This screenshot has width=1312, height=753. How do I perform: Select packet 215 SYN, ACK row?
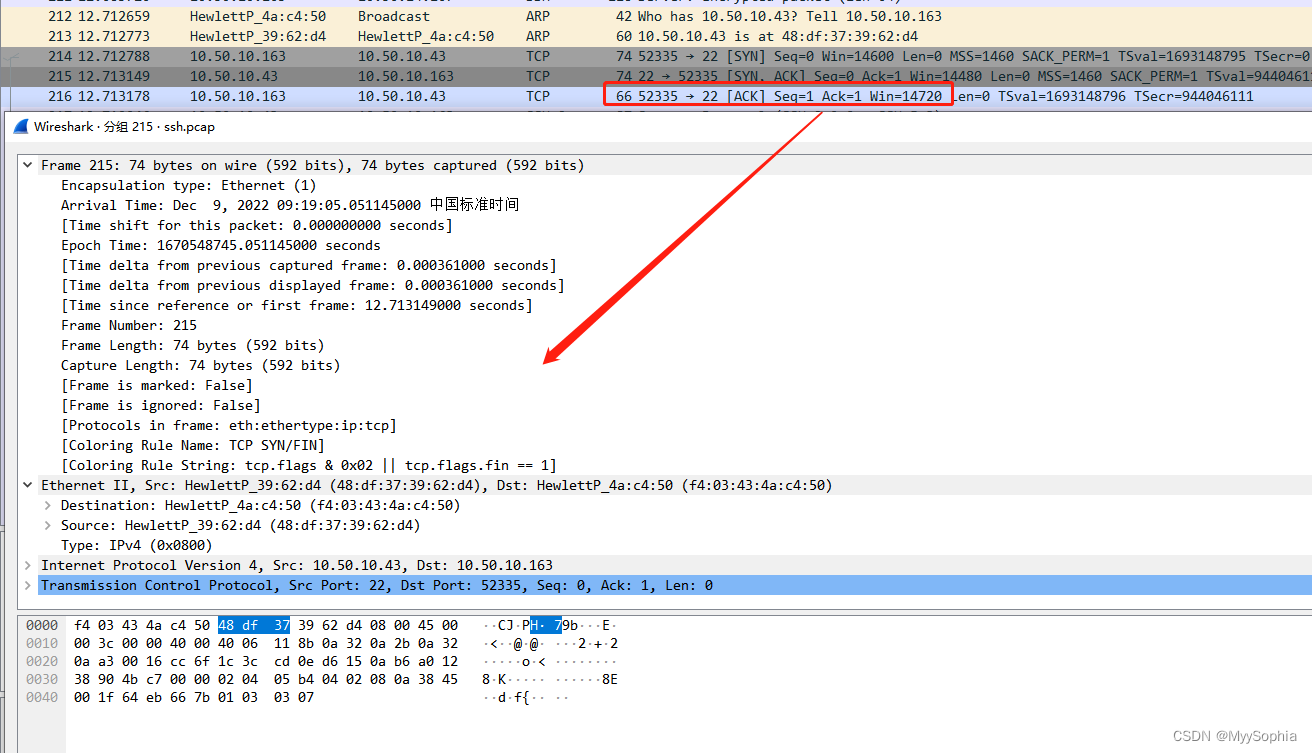click(656, 76)
